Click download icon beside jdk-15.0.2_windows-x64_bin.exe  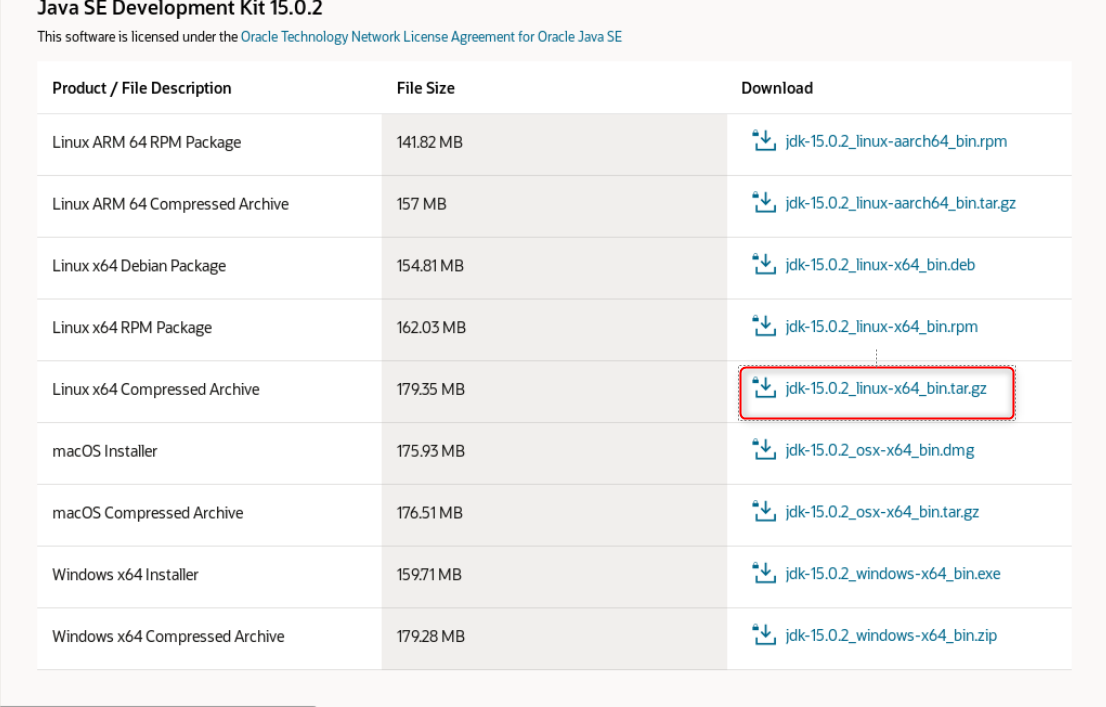(x=764, y=573)
